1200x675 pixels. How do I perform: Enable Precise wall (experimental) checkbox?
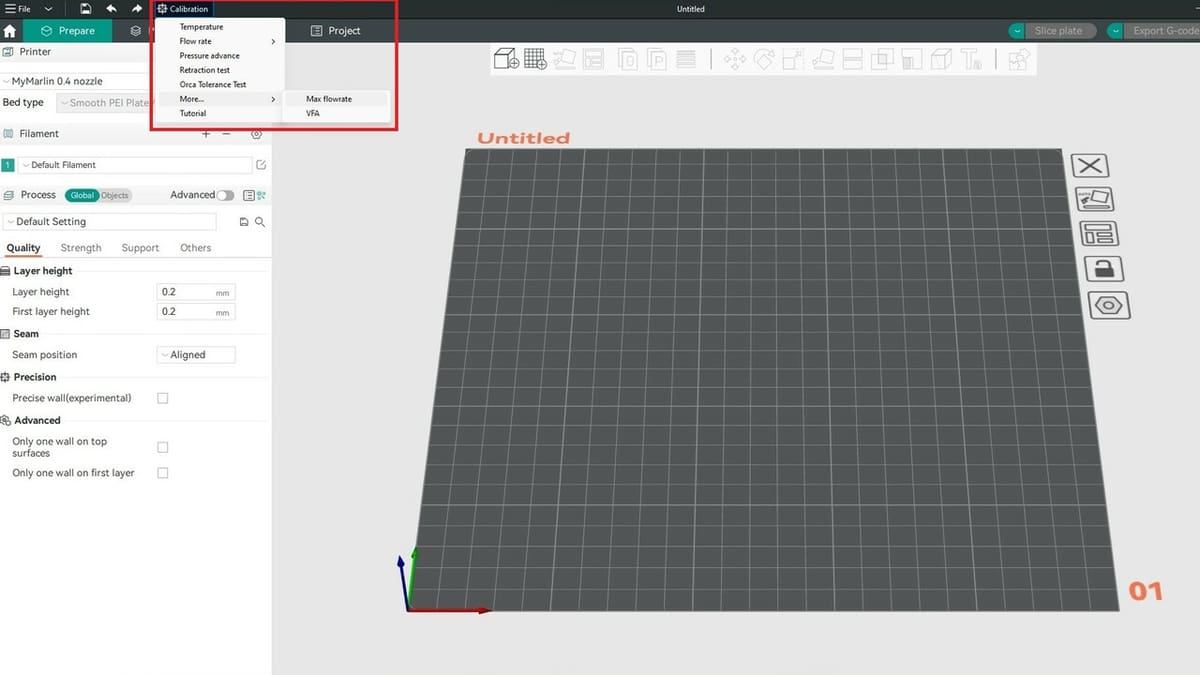(x=163, y=398)
